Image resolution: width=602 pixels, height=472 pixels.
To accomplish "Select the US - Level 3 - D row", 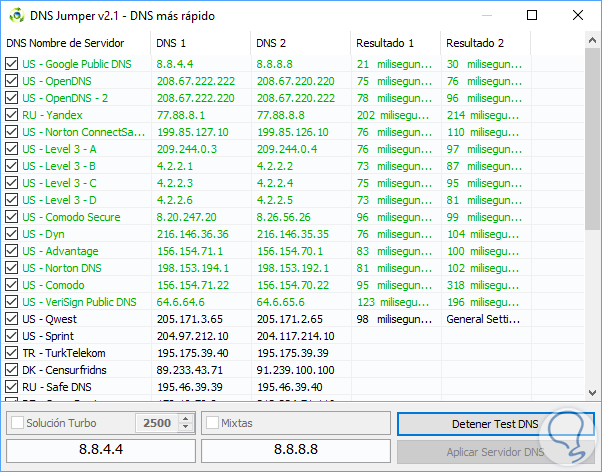I will click(293, 200).
